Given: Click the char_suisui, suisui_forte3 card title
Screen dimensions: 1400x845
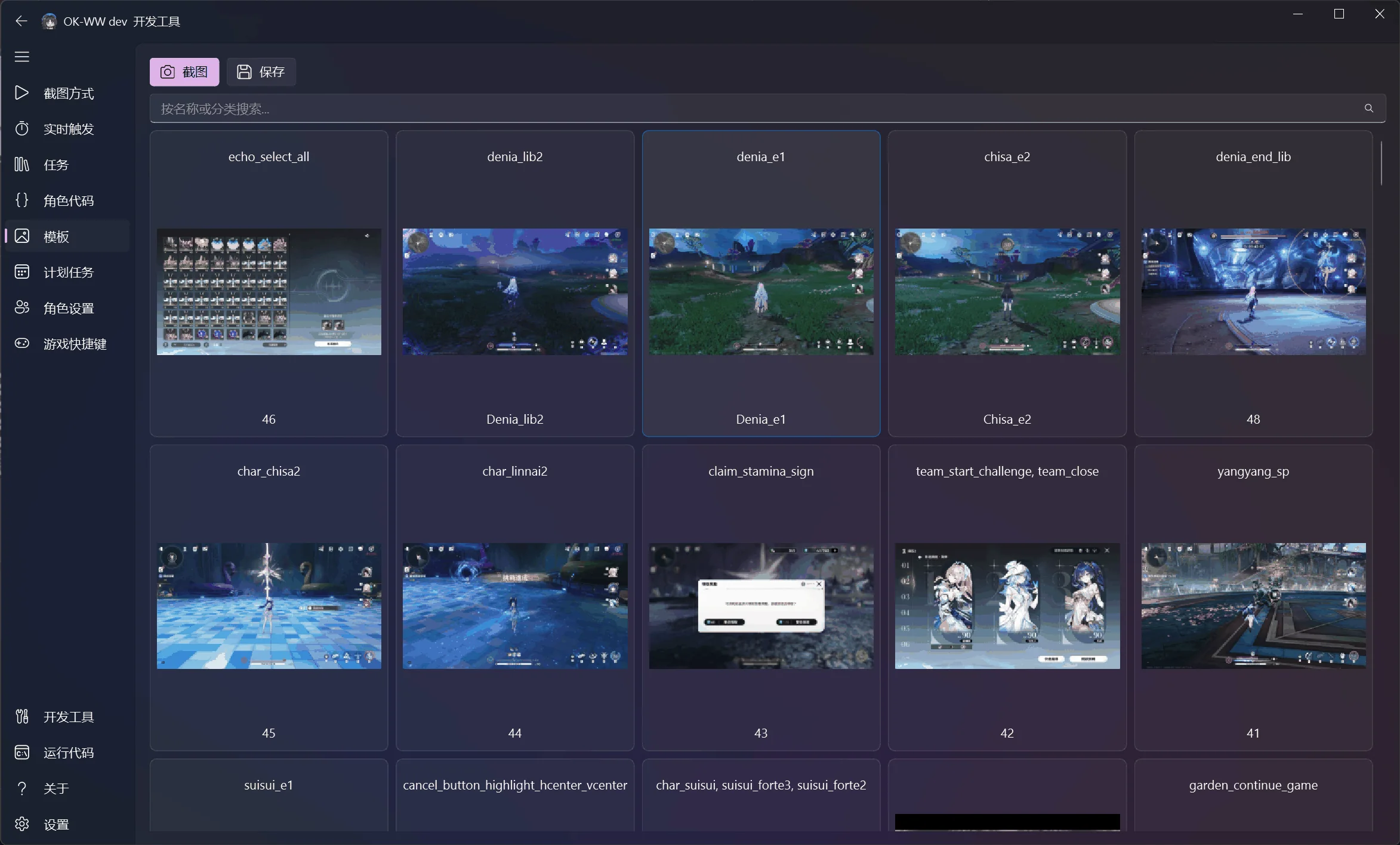Looking at the screenshot, I should [x=761, y=785].
